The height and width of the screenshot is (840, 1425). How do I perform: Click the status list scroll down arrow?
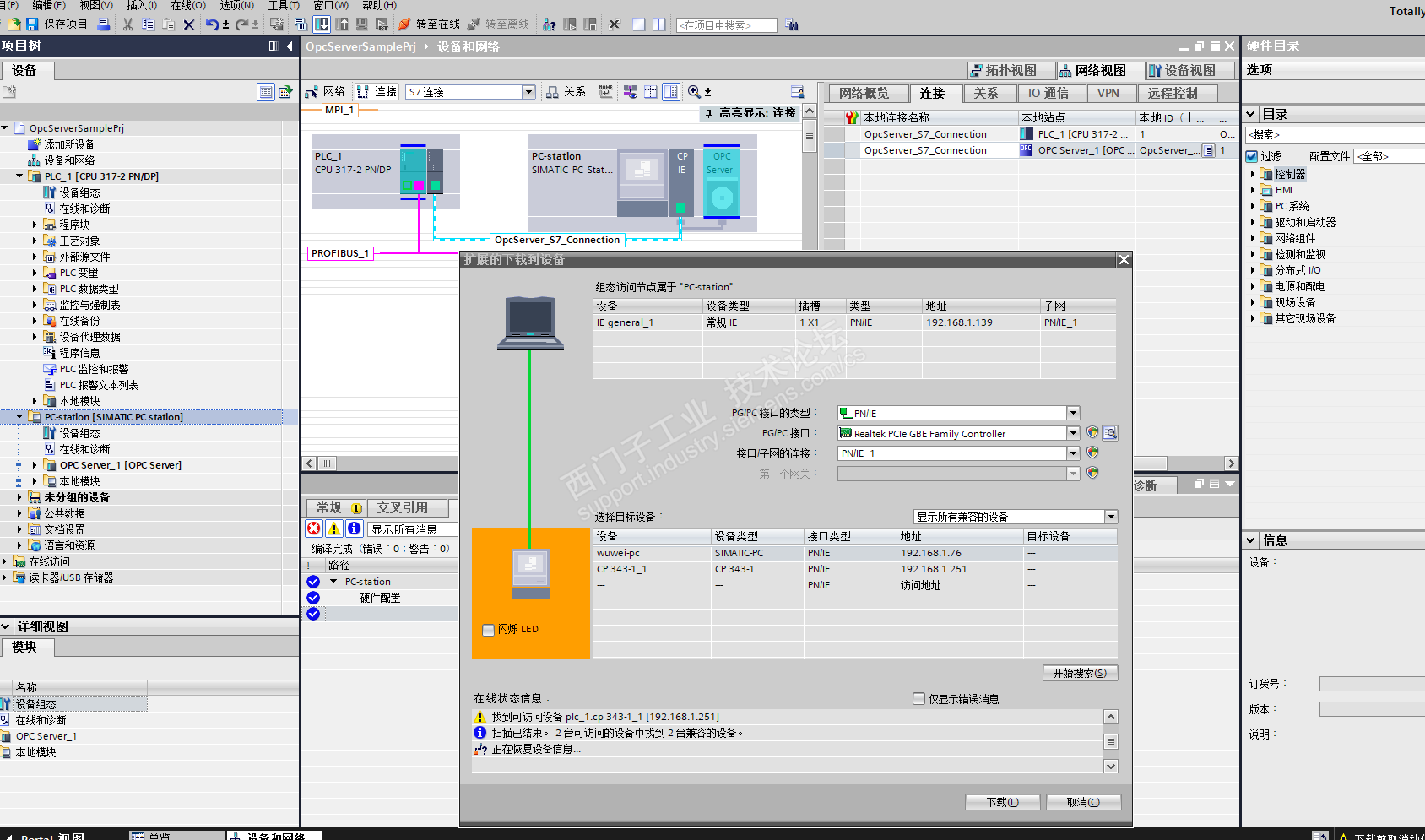[x=1111, y=767]
